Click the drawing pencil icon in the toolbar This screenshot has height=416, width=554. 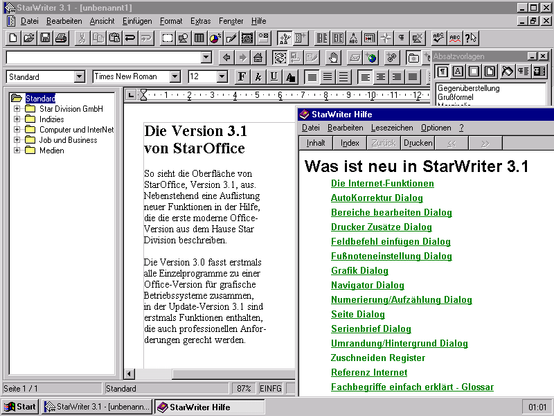tap(231, 38)
